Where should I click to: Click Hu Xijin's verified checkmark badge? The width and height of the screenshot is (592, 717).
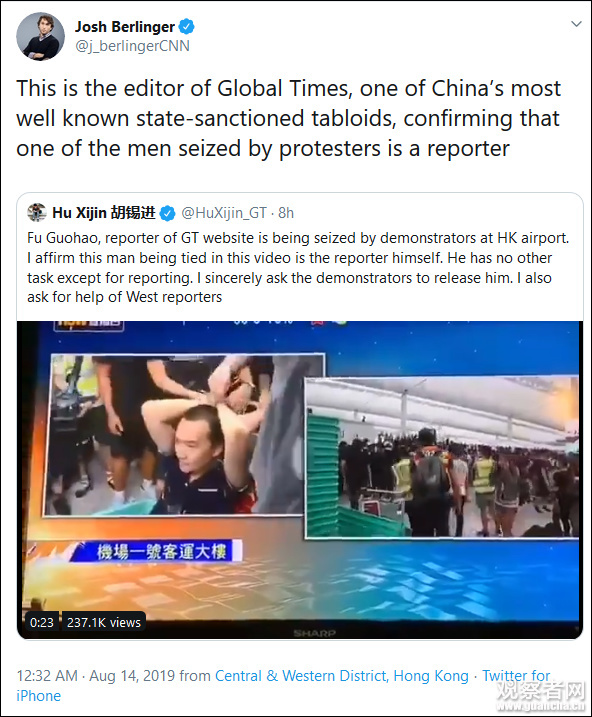168,213
